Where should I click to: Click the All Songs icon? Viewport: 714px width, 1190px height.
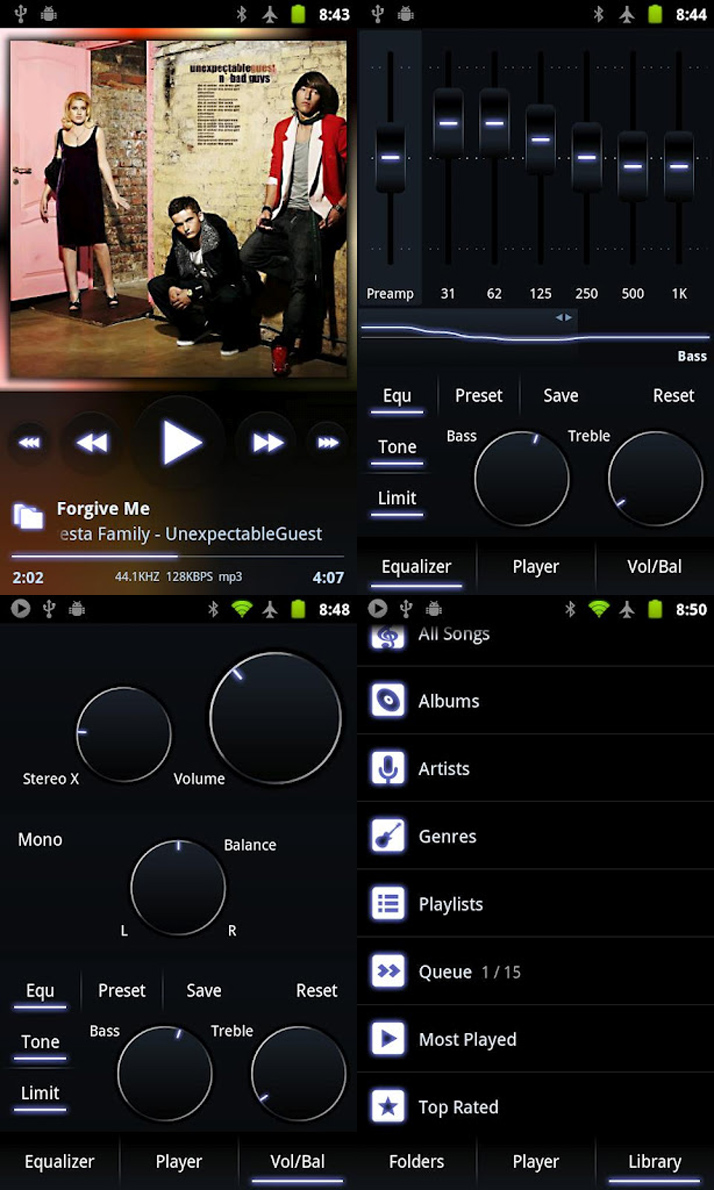pos(388,634)
